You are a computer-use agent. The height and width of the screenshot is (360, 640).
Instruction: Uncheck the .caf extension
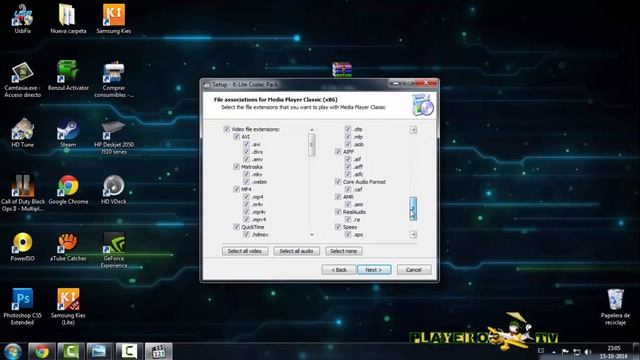coord(348,189)
